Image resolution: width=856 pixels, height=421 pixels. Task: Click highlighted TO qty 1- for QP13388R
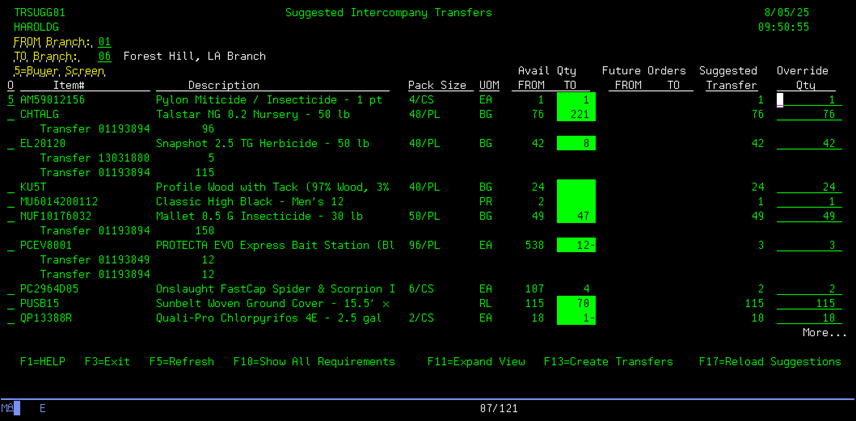point(576,318)
